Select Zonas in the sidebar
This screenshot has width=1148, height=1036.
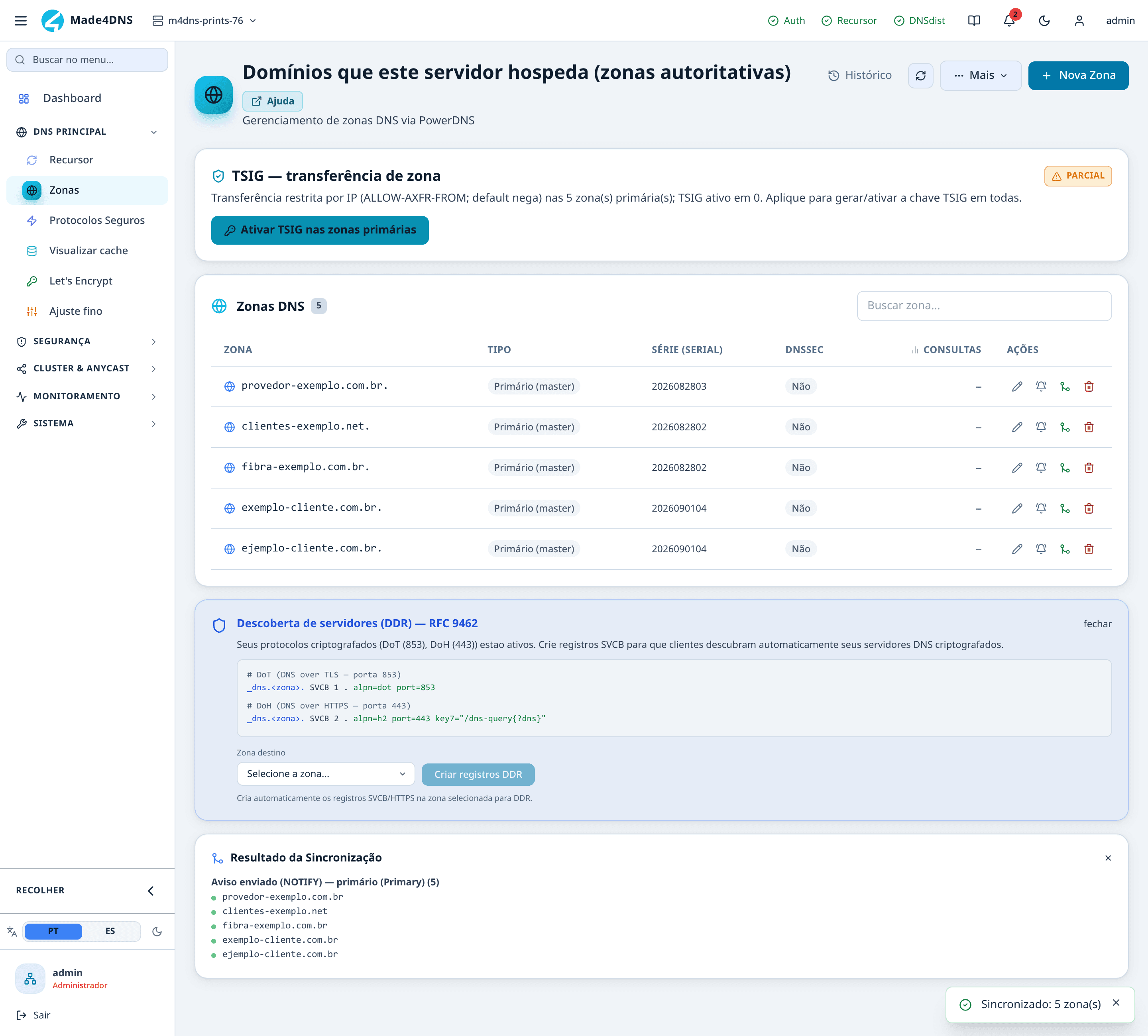pyautogui.click(x=87, y=190)
